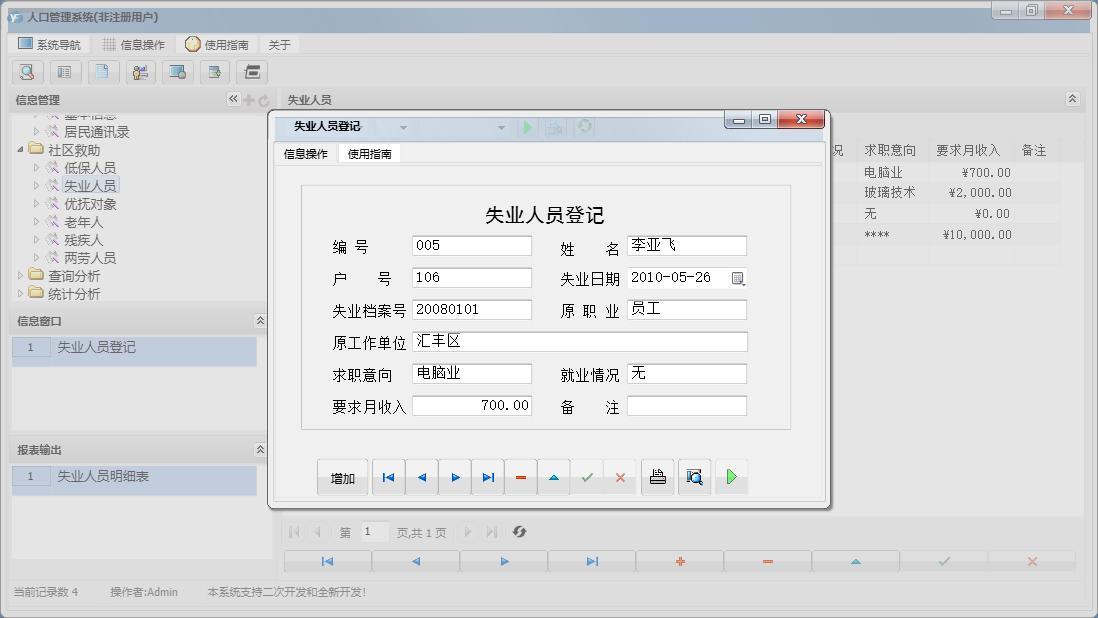Jump to first record in the dialog navigator
1098x618 pixels.
pyautogui.click(x=388, y=478)
